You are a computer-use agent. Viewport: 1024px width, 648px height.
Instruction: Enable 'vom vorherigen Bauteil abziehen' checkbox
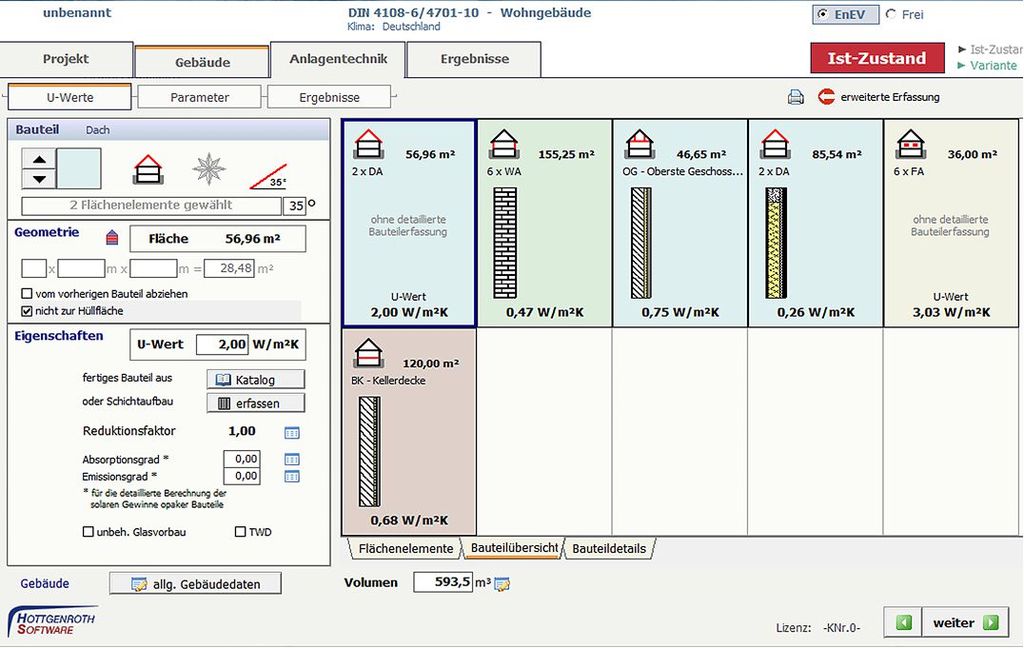27,294
